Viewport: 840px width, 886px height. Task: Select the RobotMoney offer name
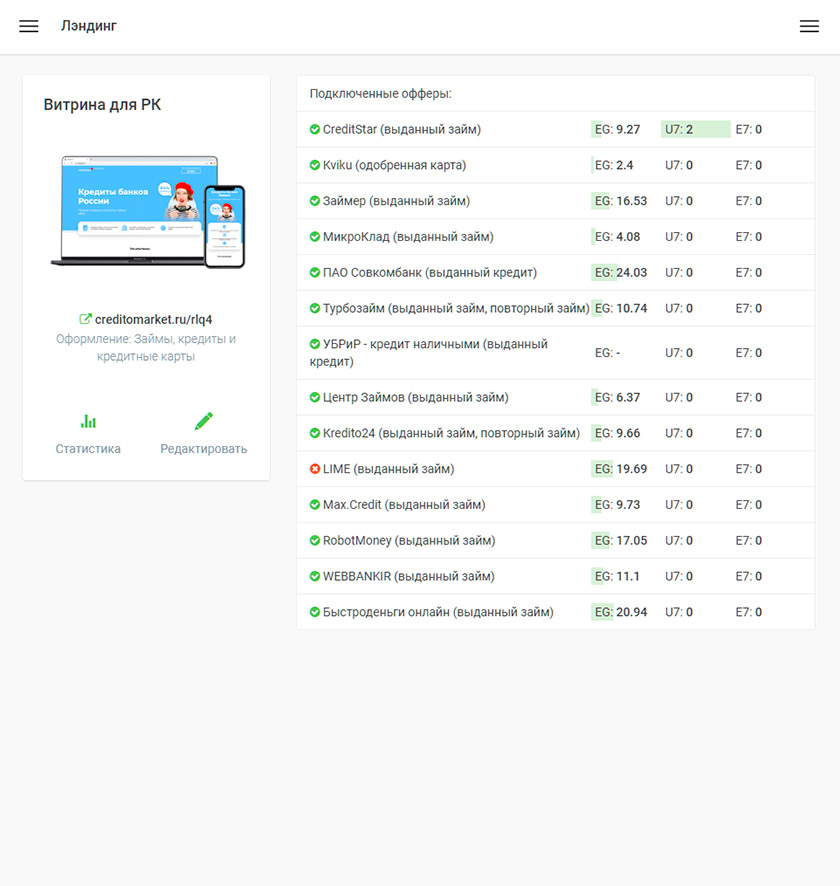click(x=409, y=540)
